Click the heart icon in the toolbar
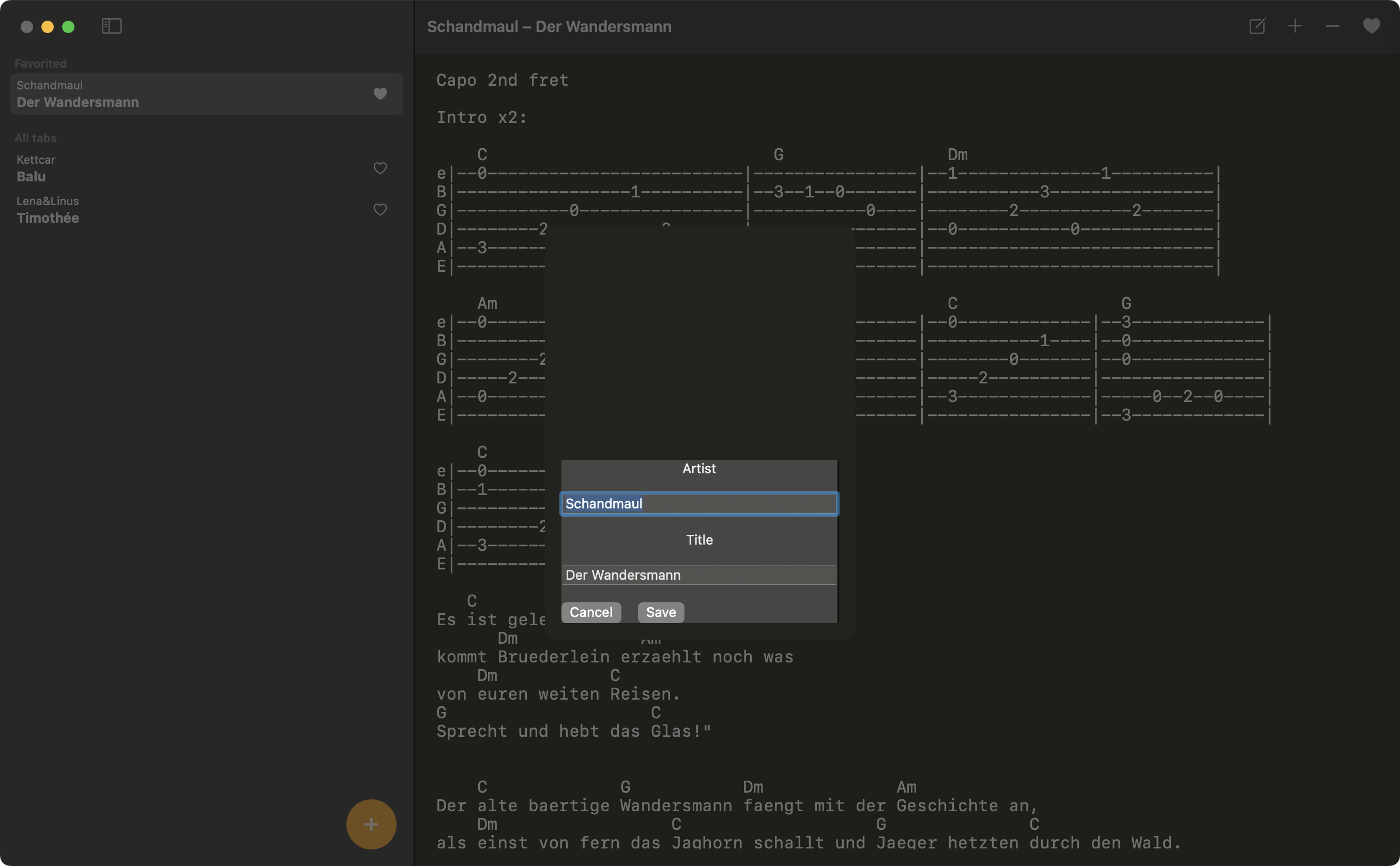Viewport: 1400px width, 866px height. click(1371, 26)
